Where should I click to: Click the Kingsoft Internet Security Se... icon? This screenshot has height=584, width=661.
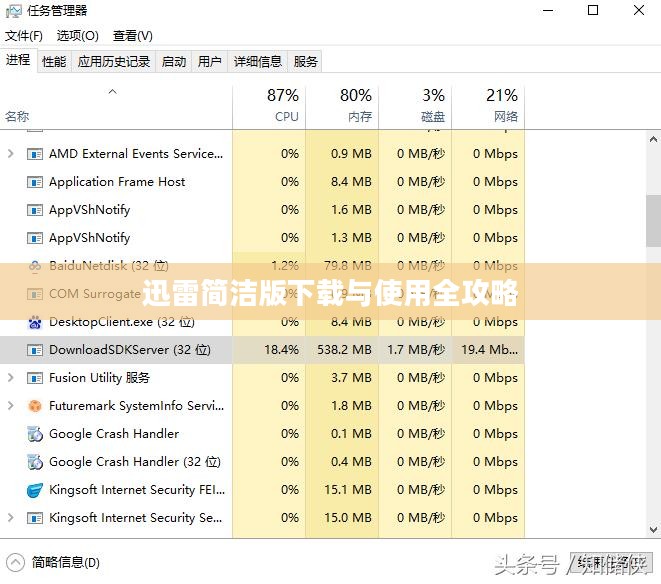pyautogui.click(x=35, y=518)
